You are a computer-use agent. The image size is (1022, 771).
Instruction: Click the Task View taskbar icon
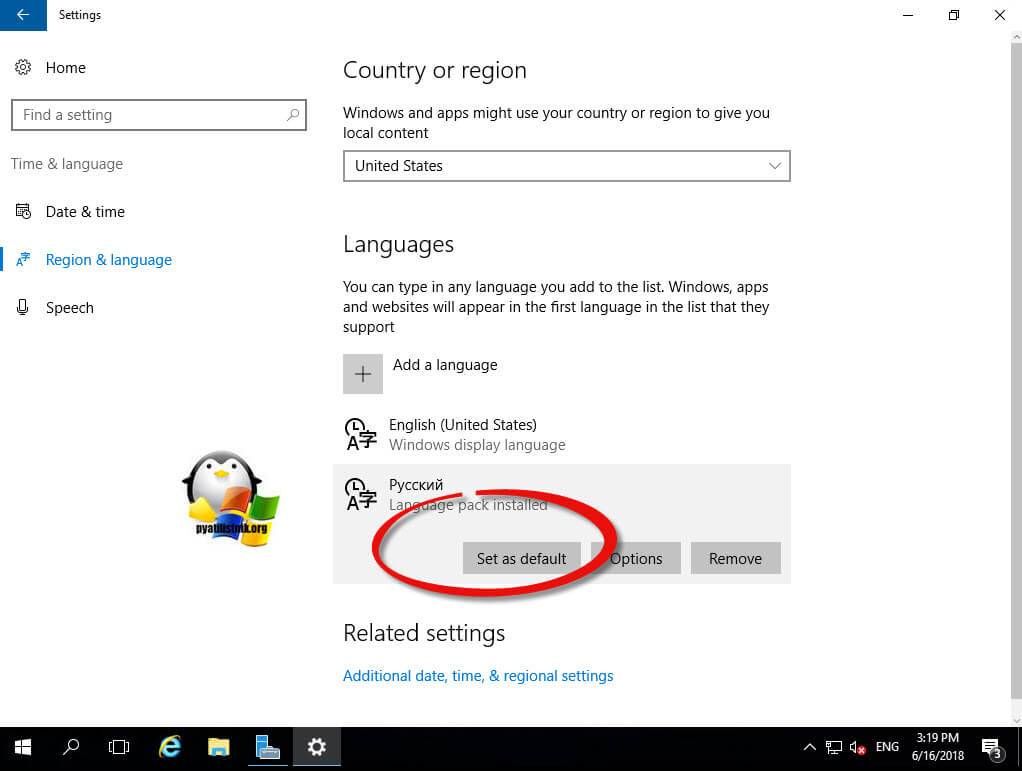(119, 747)
